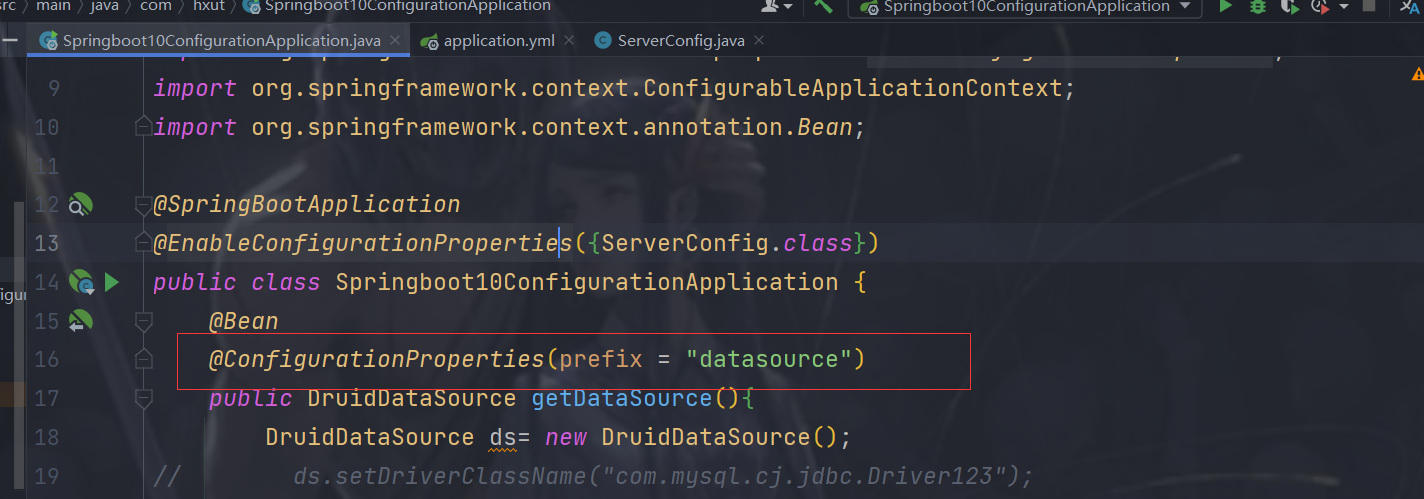Switch to the ServerConfig.java tab
1424x499 pixels.
(681, 41)
